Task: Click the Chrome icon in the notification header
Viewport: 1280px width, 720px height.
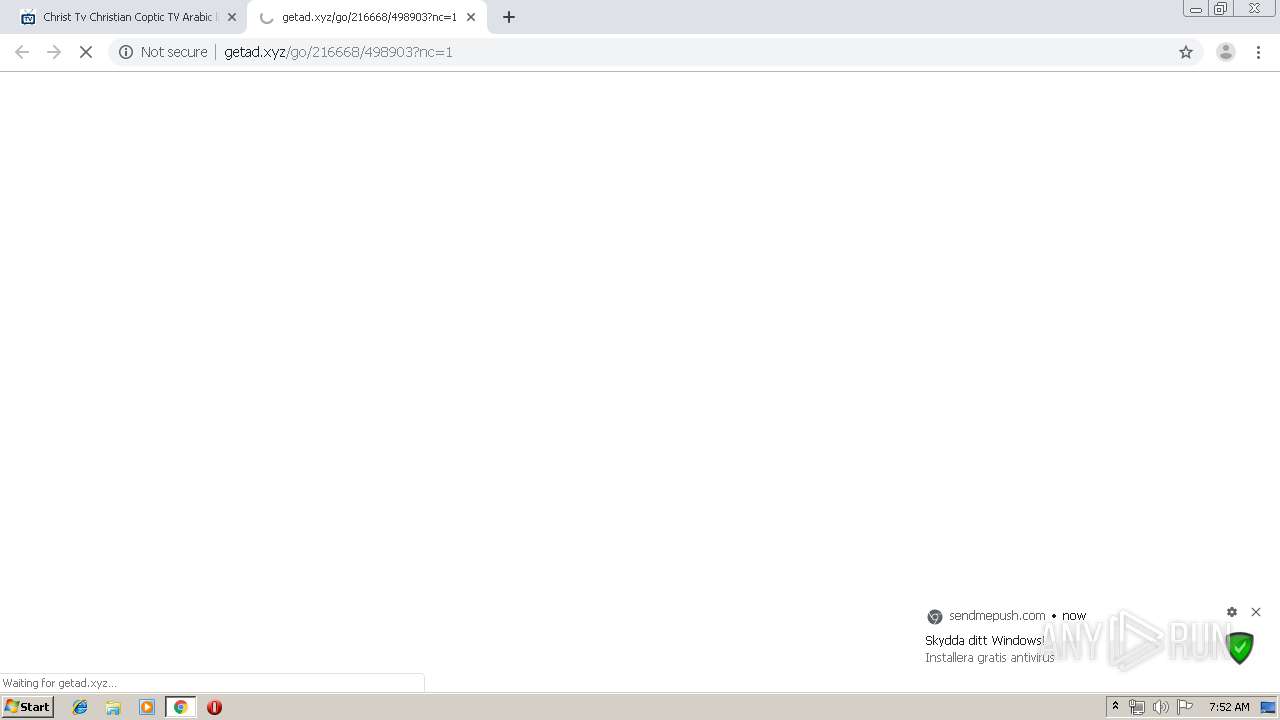Action: [x=934, y=617]
